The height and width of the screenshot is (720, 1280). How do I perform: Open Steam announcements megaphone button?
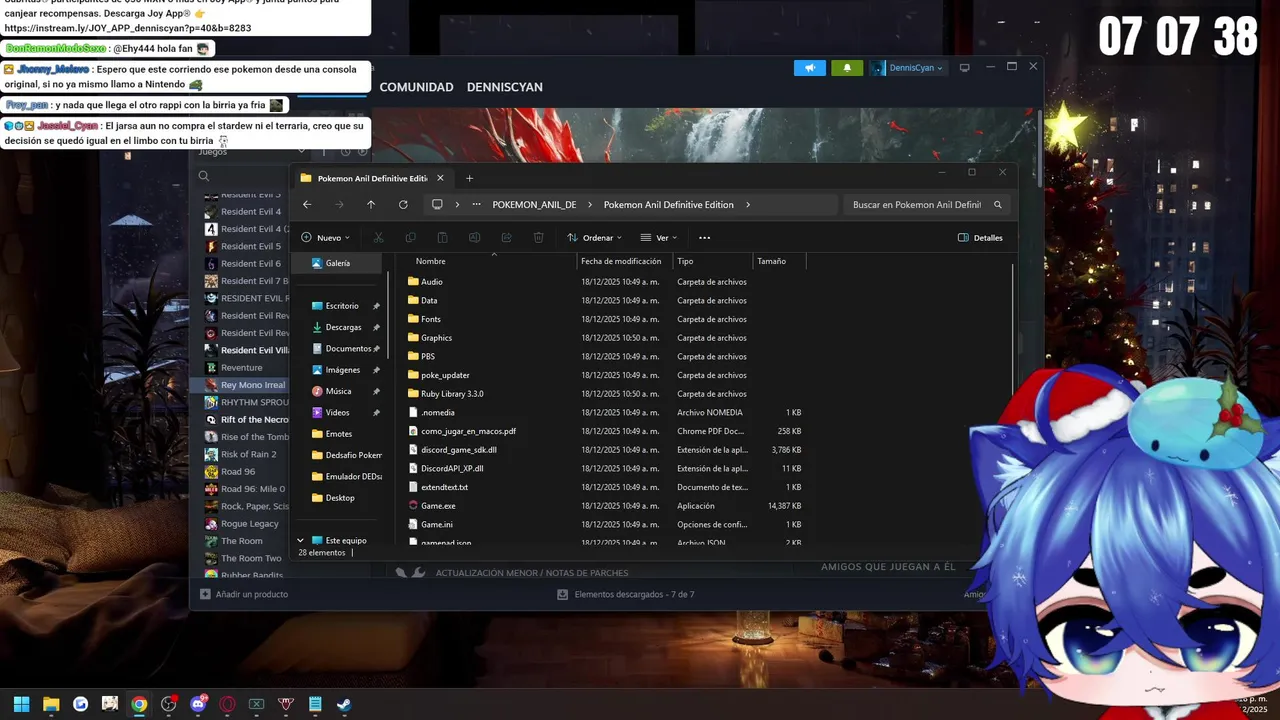pyautogui.click(x=810, y=68)
